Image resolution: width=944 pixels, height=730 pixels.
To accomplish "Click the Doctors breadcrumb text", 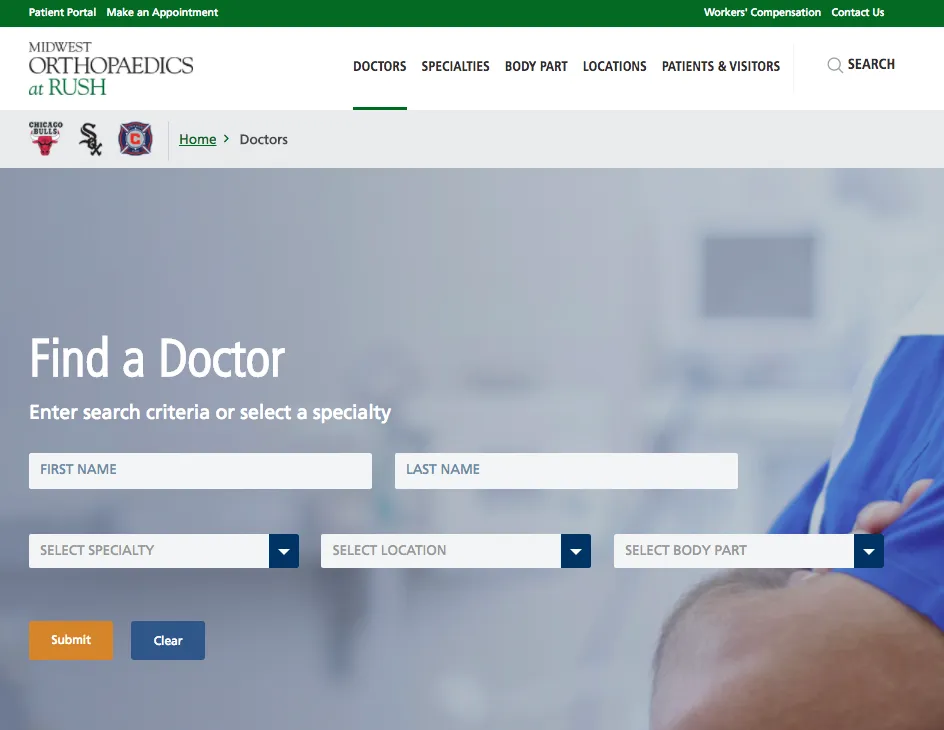I will (x=264, y=139).
